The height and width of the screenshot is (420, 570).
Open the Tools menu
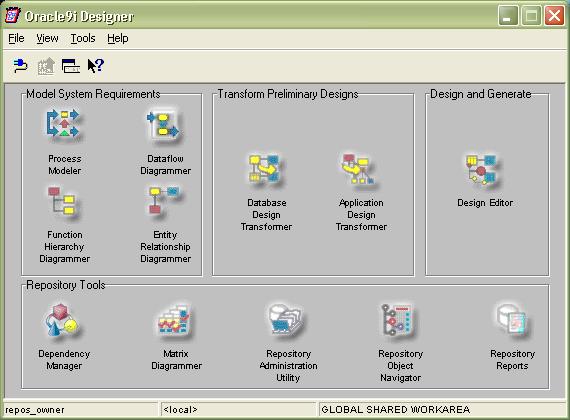click(83, 38)
